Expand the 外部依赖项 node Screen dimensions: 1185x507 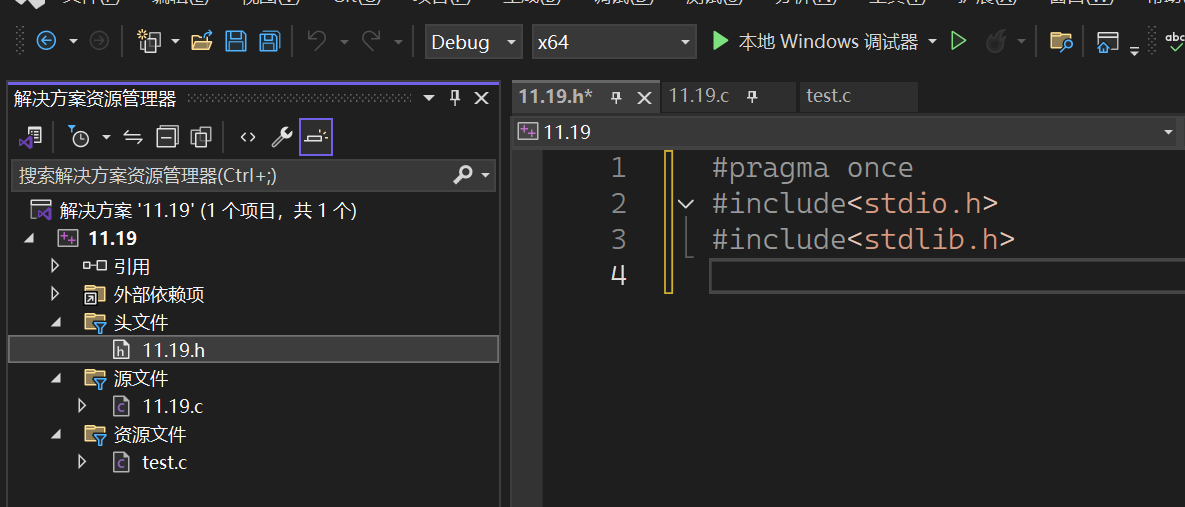point(54,294)
